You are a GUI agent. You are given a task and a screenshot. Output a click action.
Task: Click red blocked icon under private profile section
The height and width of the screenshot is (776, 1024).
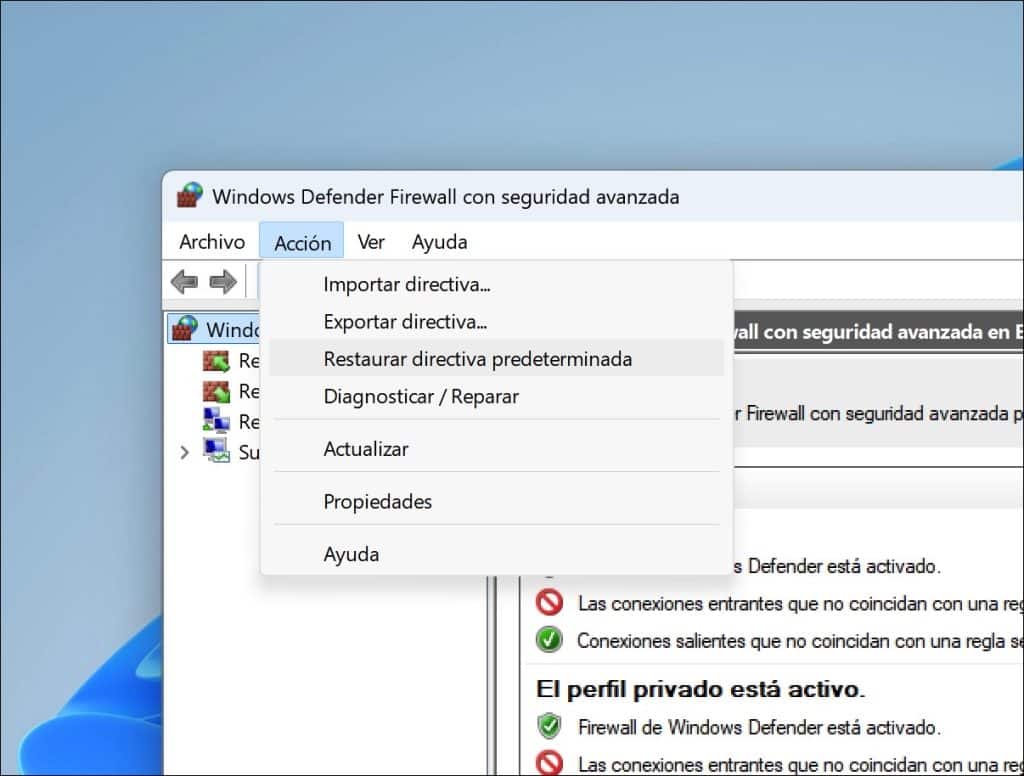549,762
